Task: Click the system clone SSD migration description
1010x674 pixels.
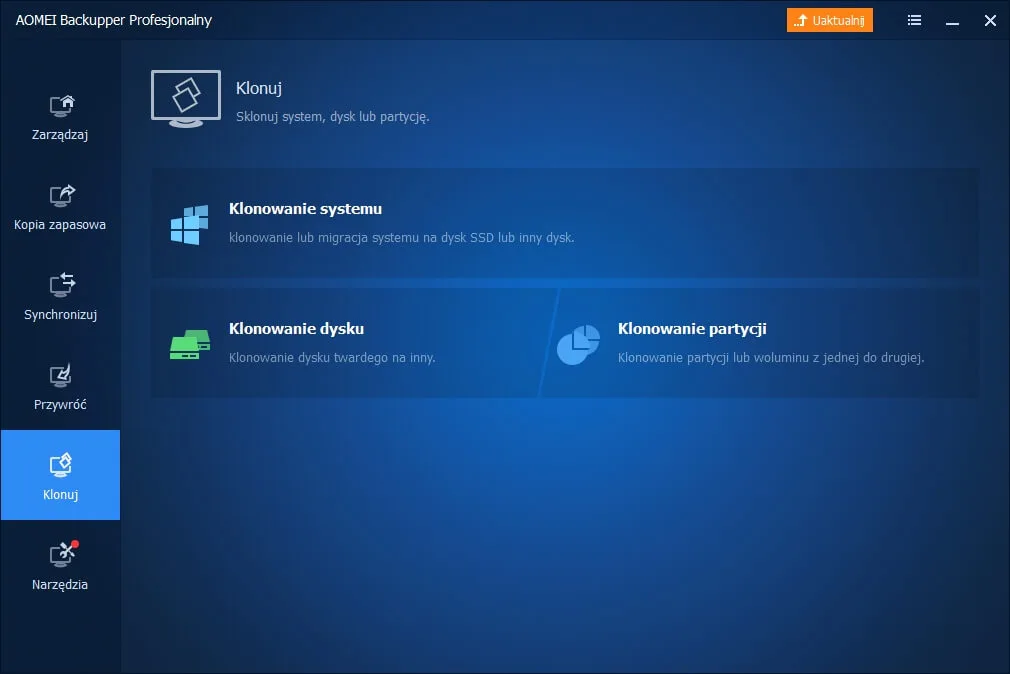Action: tap(401, 238)
